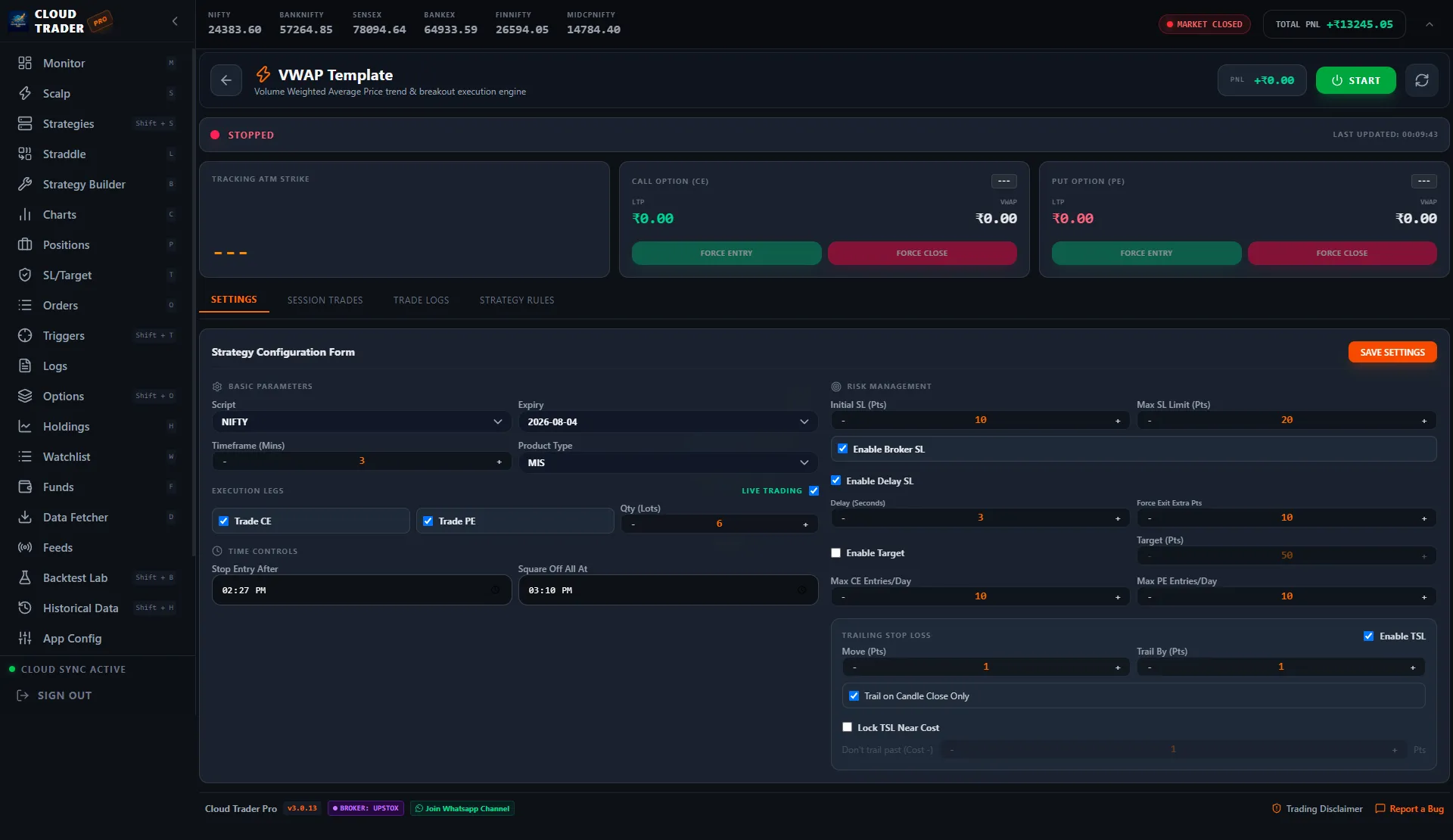Open the Watchlist menu item
This screenshot has height=840, width=1453.
point(97,456)
